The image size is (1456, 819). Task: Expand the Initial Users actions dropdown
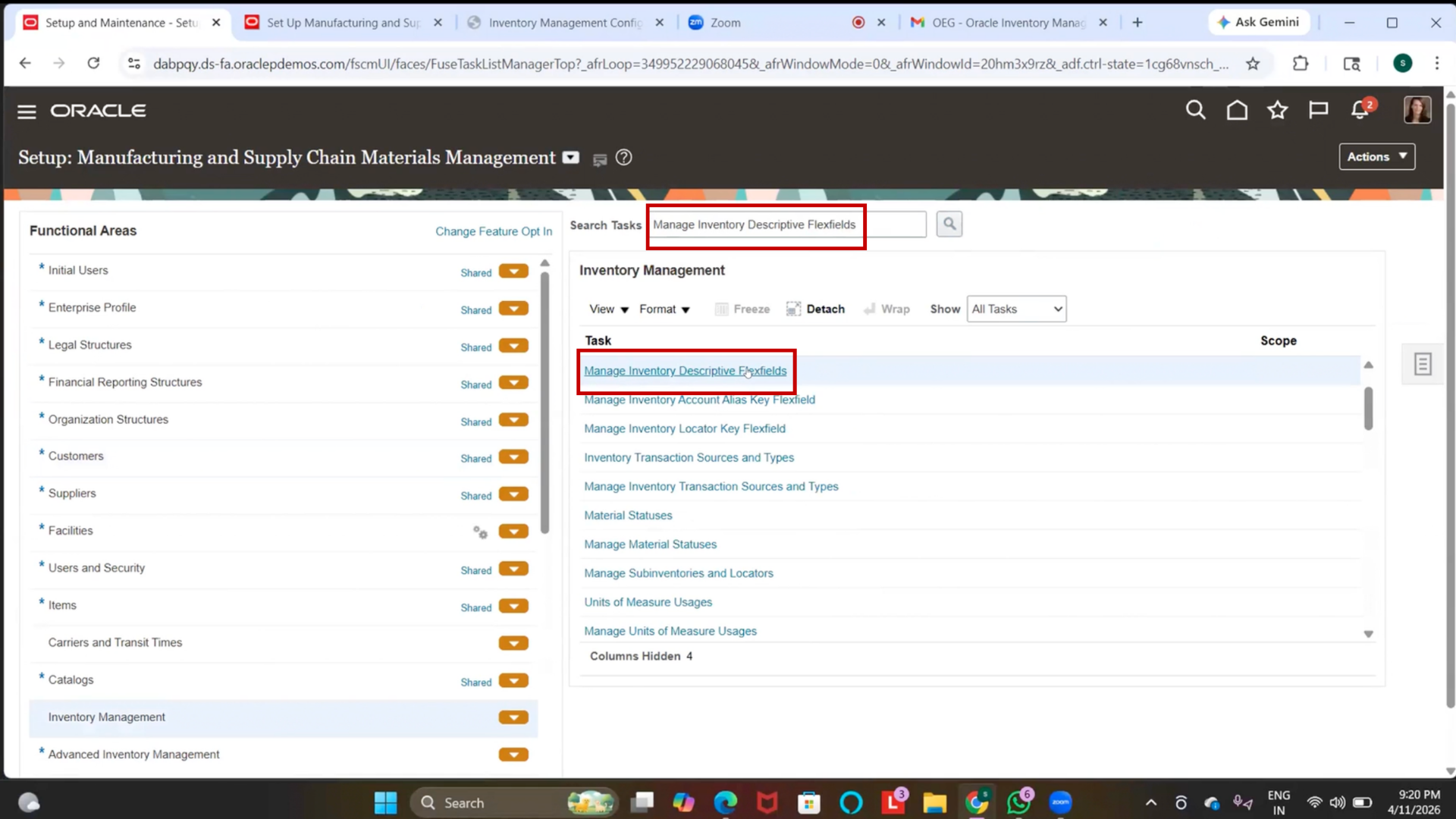click(x=513, y=271)
